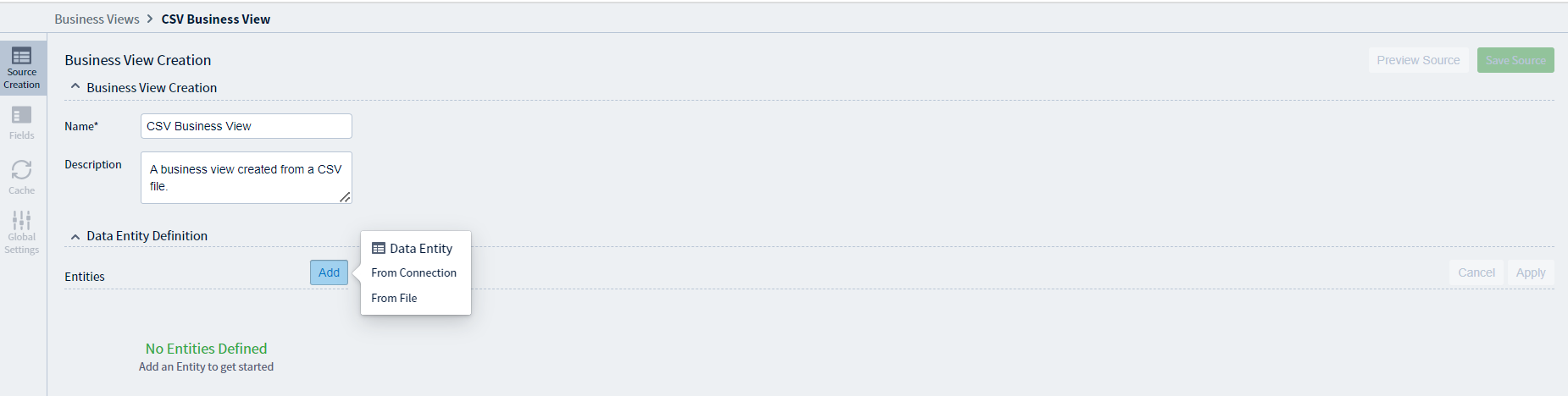Click the breadcrumb chevron after Business Views
Screen dimensions: 1568x396
(x=150, y=19)
